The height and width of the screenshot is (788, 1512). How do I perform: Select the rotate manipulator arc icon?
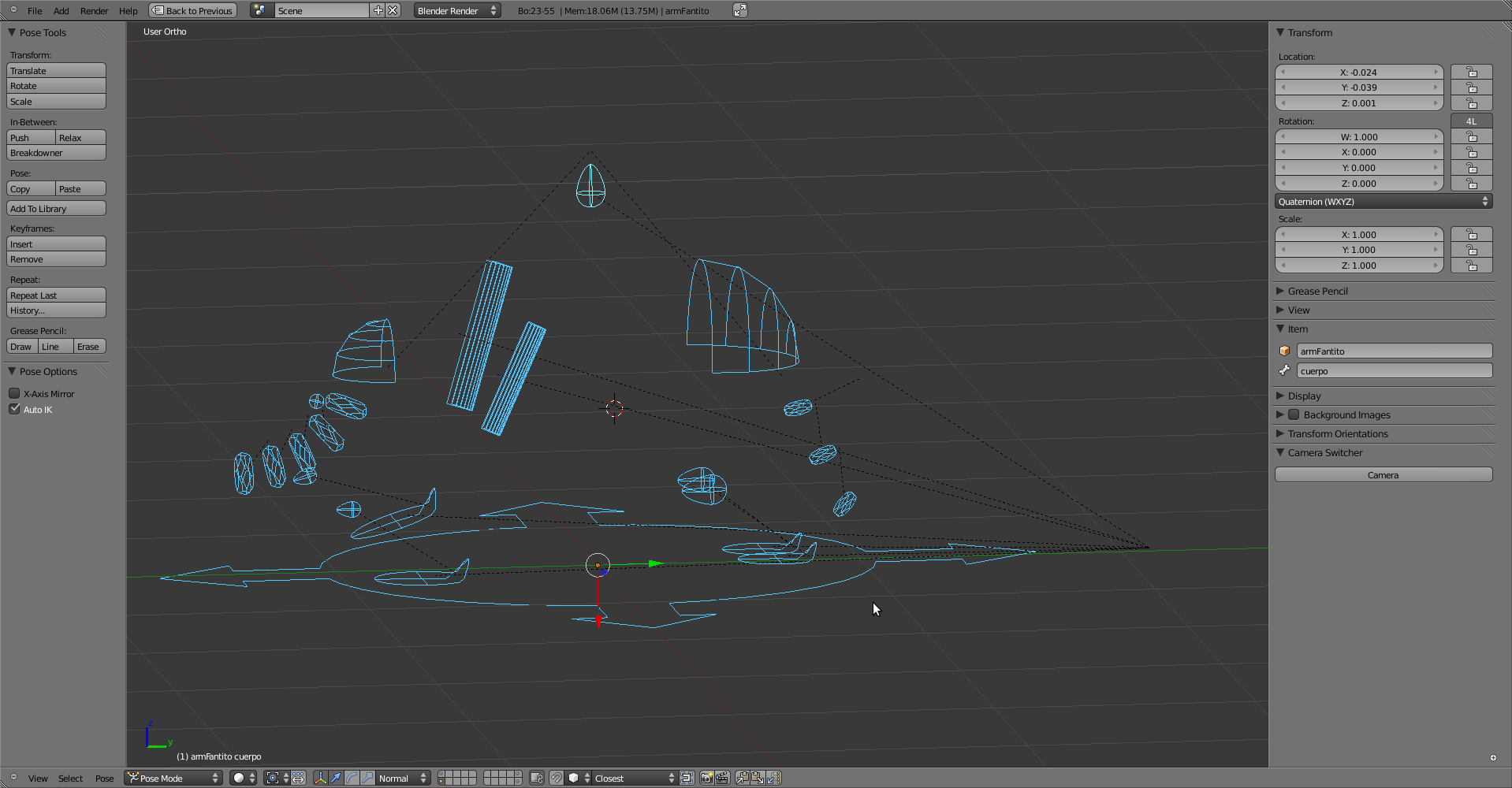coord(352,778)
